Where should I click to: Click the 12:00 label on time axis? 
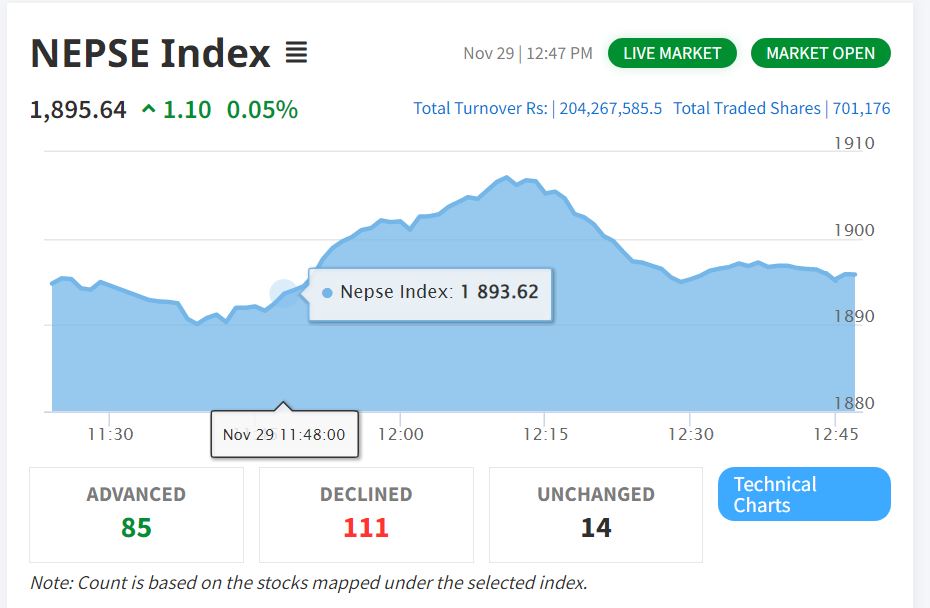pyautogui.click(x=400, y=434)
